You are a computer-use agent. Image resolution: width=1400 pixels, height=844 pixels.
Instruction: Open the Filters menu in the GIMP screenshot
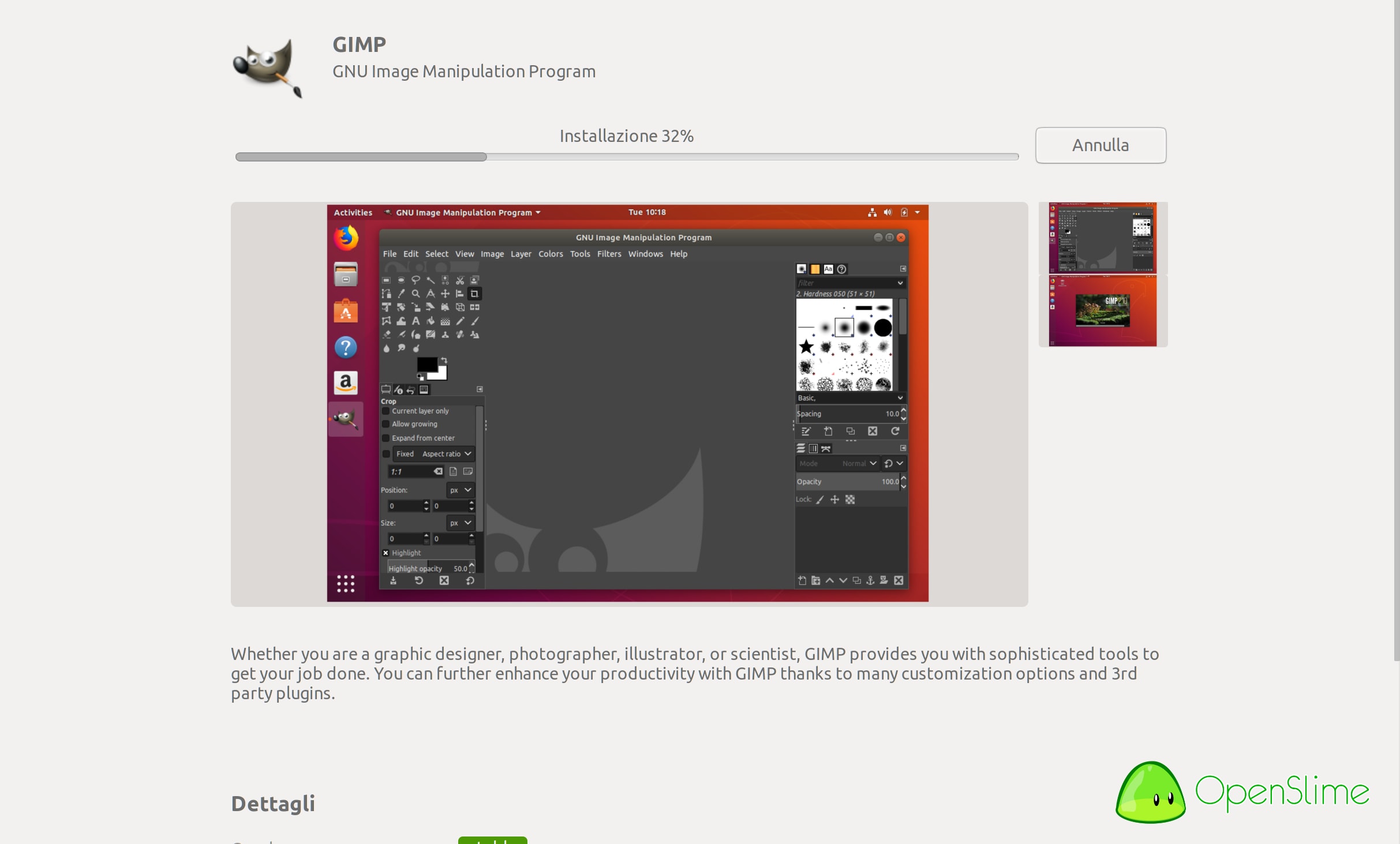point(609,254)
